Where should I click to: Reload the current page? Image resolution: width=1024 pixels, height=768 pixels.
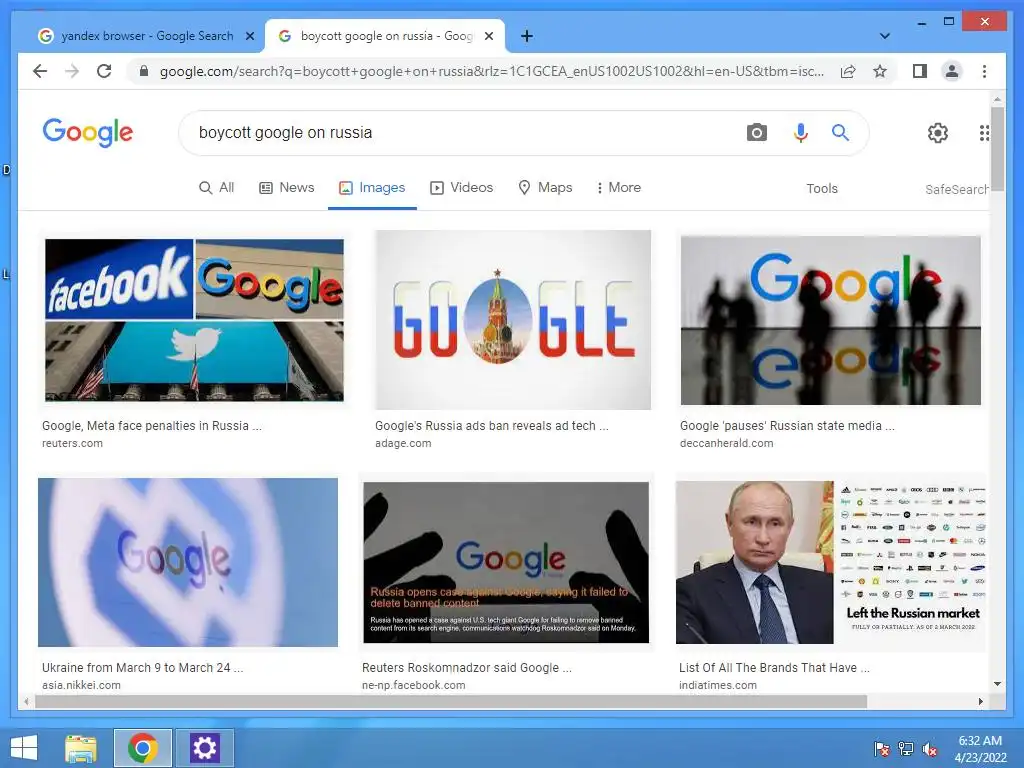point(104,71)
